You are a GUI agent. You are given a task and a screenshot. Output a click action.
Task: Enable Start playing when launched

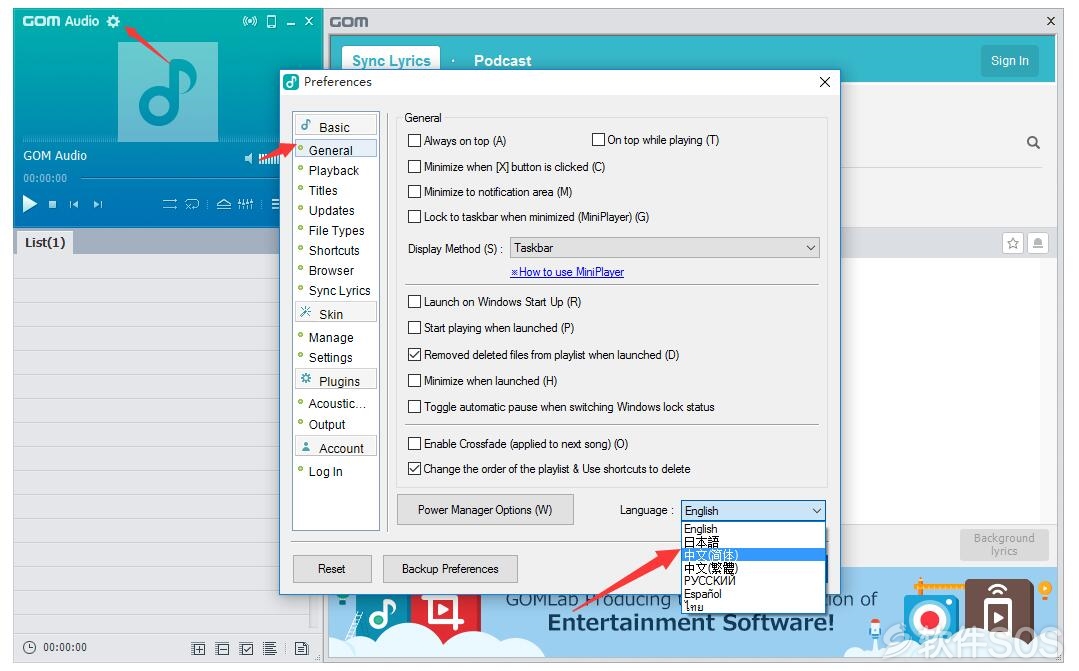tap(414, 328)
